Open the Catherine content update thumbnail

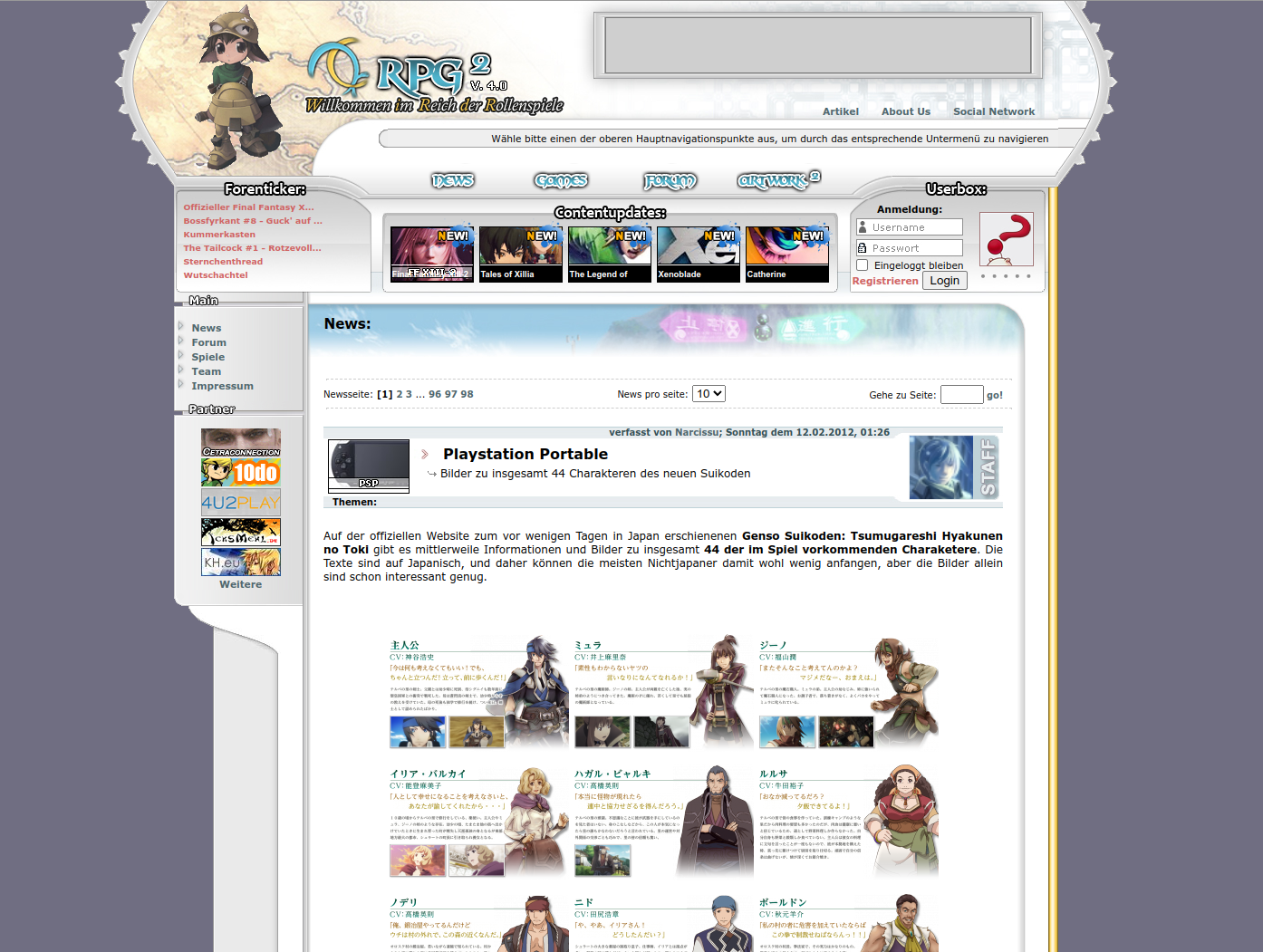(x=787, y=255)
